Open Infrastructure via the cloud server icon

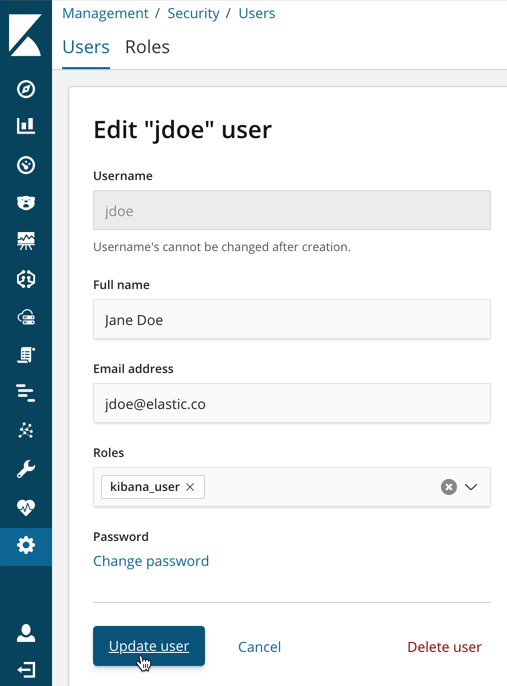coord(26,317)
